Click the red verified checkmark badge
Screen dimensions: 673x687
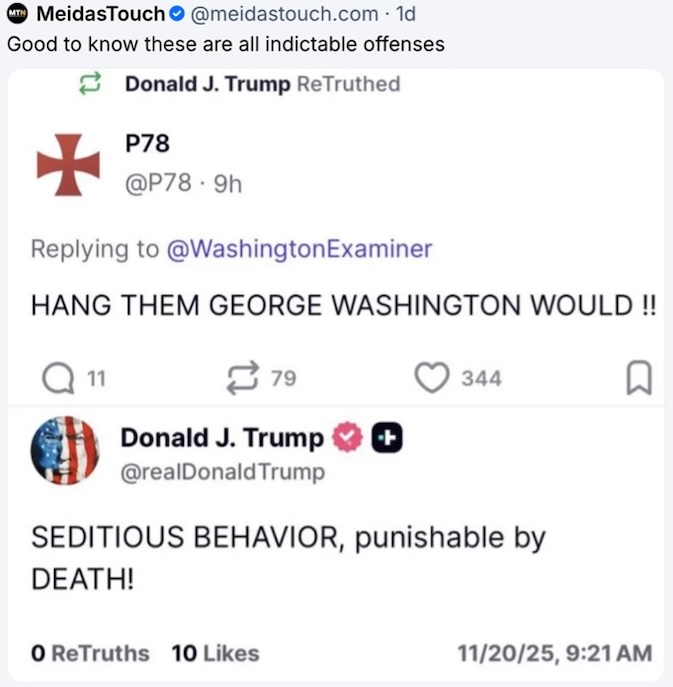(x=347, y=437)
